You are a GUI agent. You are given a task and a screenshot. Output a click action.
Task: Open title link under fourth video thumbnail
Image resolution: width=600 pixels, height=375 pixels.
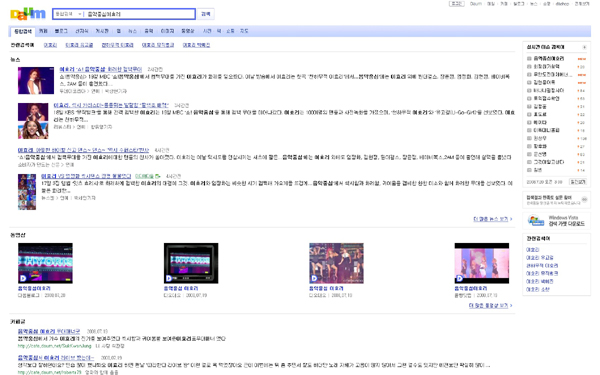(471, 288)
